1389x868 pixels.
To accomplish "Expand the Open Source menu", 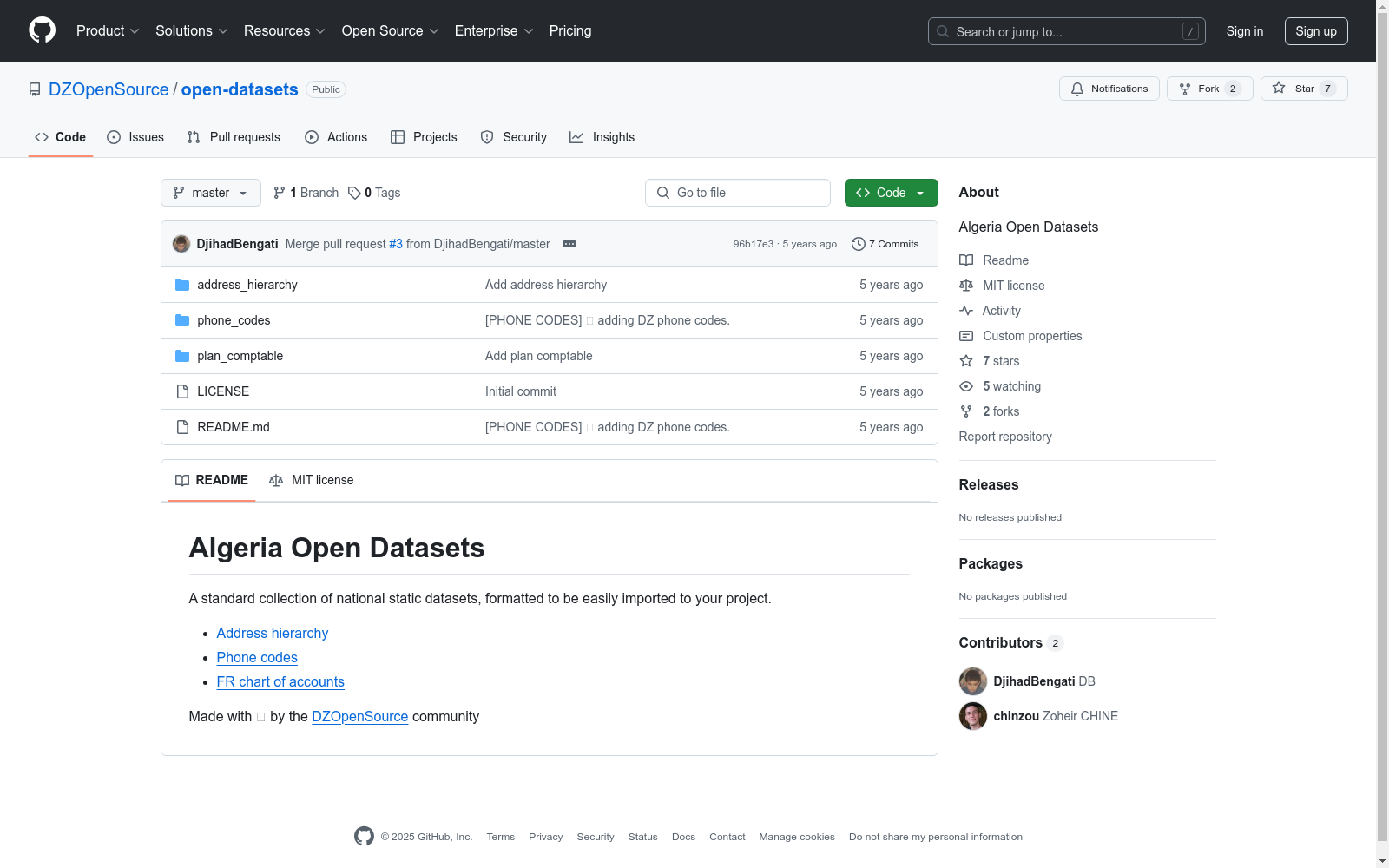I will pos(390,31).
